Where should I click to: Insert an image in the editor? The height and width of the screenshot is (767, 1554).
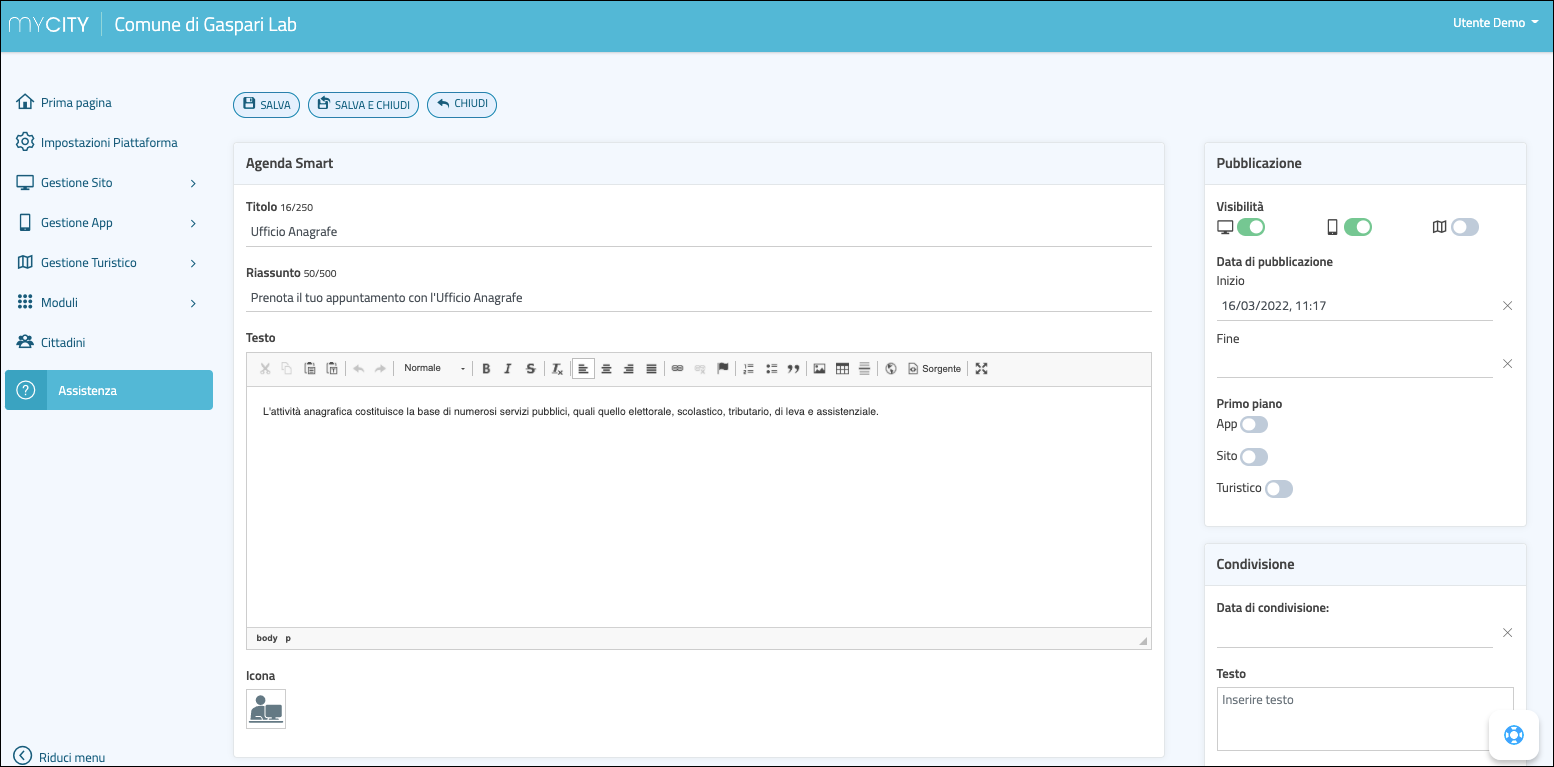tap(820, 369)
